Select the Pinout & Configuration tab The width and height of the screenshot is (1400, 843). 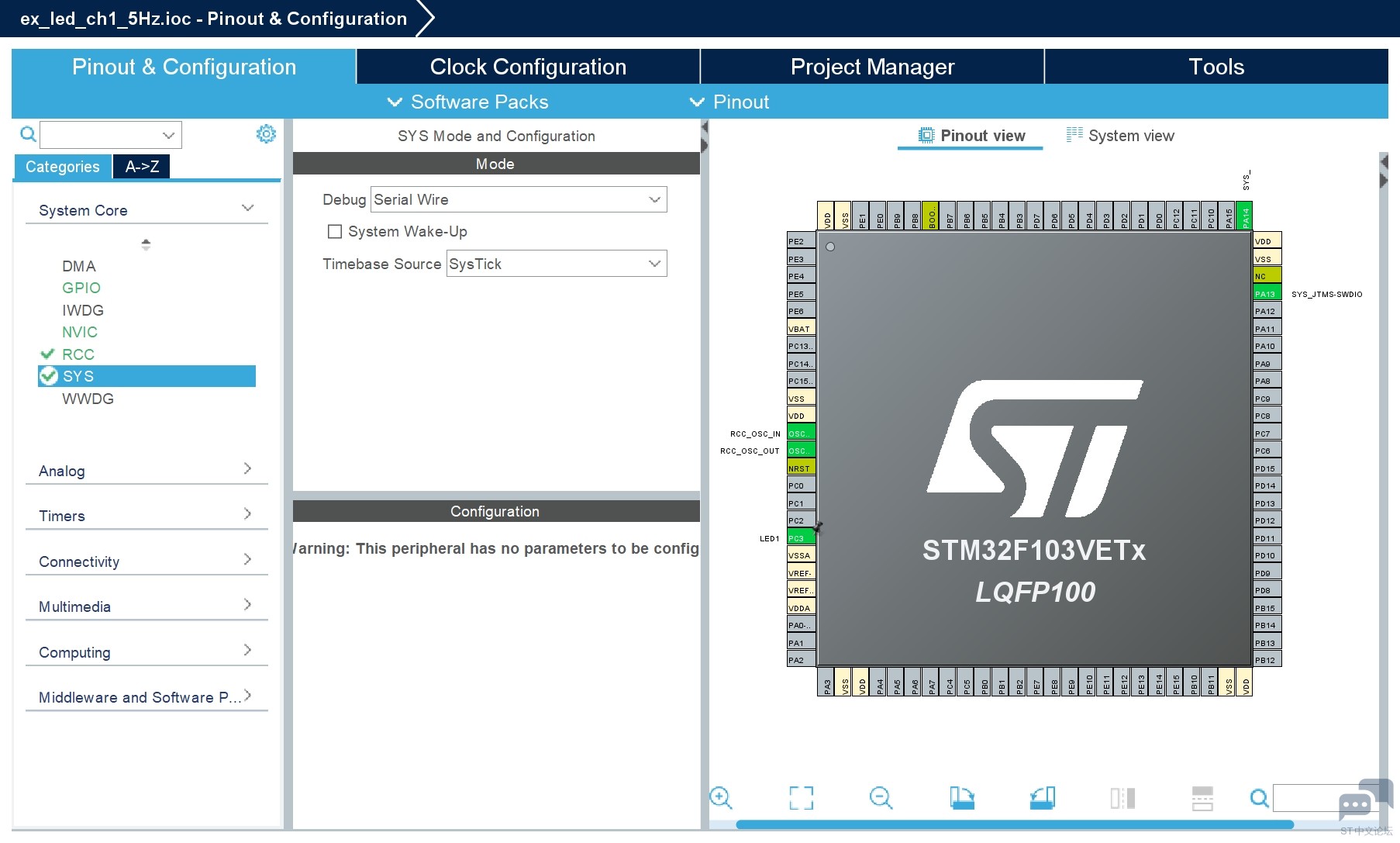click(184, 67)
